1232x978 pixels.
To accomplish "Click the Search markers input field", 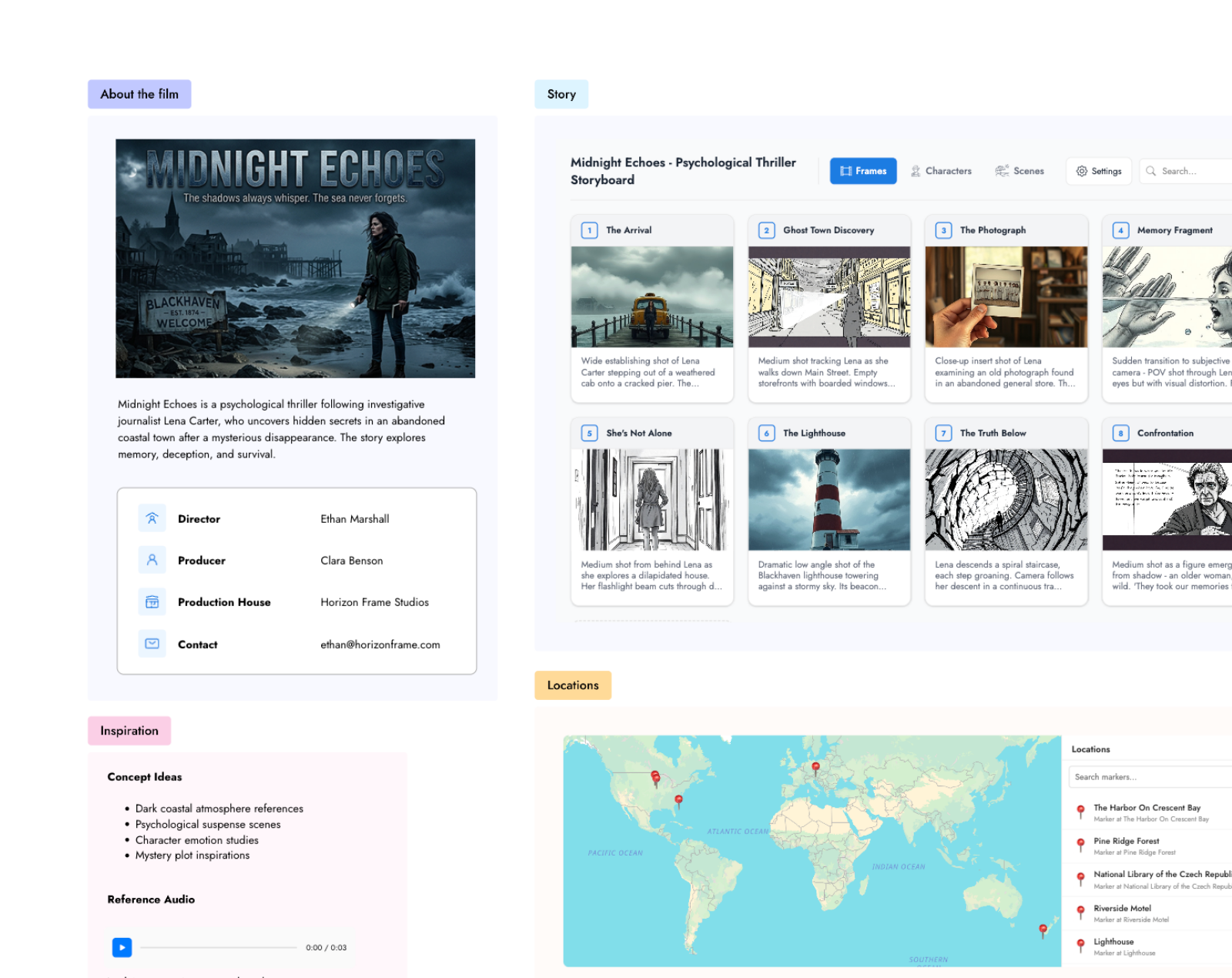I will coord(1150,777).
